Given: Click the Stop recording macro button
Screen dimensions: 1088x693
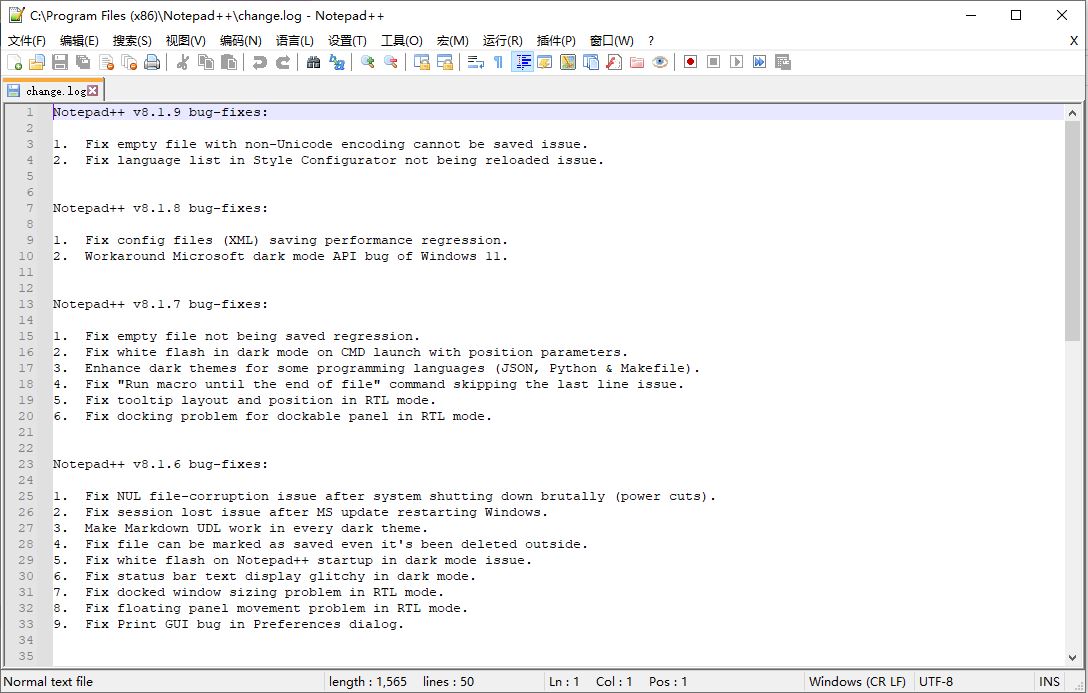Looking at the screenshot, I should (713, 62).
